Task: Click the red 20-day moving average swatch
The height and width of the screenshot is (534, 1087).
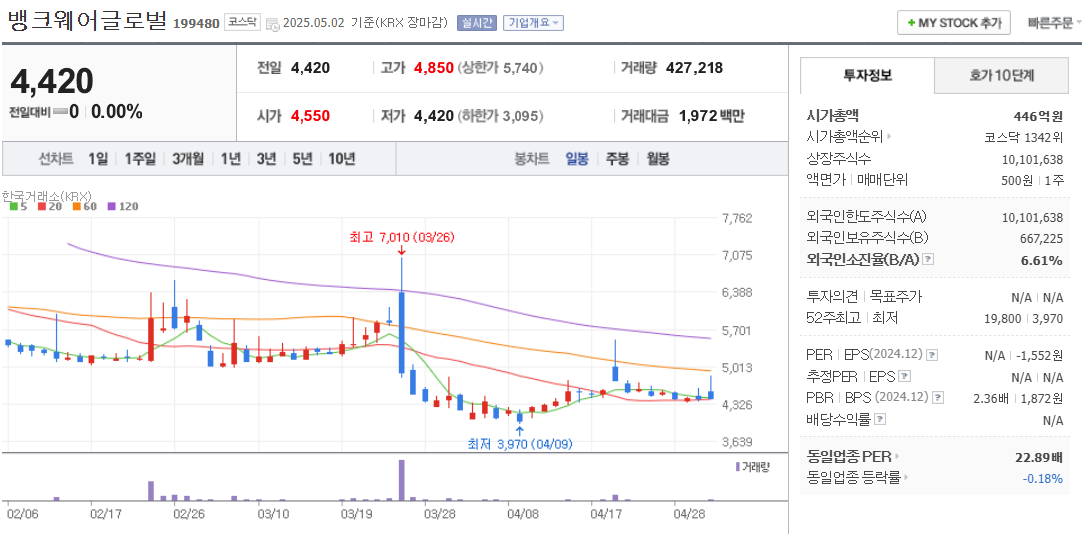Action: point(42,206)
